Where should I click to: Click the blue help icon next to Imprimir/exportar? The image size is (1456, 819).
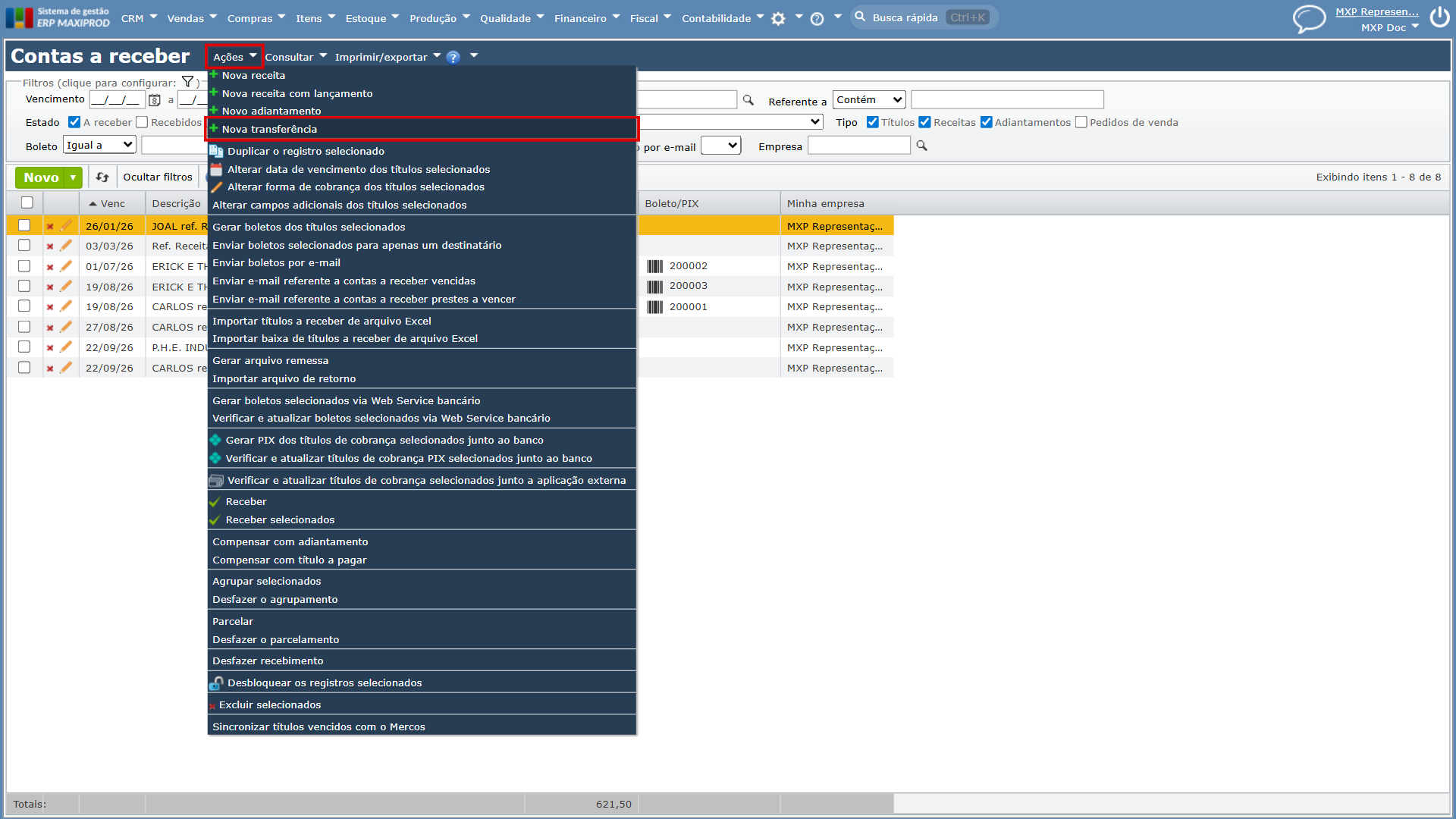(453, 57)
